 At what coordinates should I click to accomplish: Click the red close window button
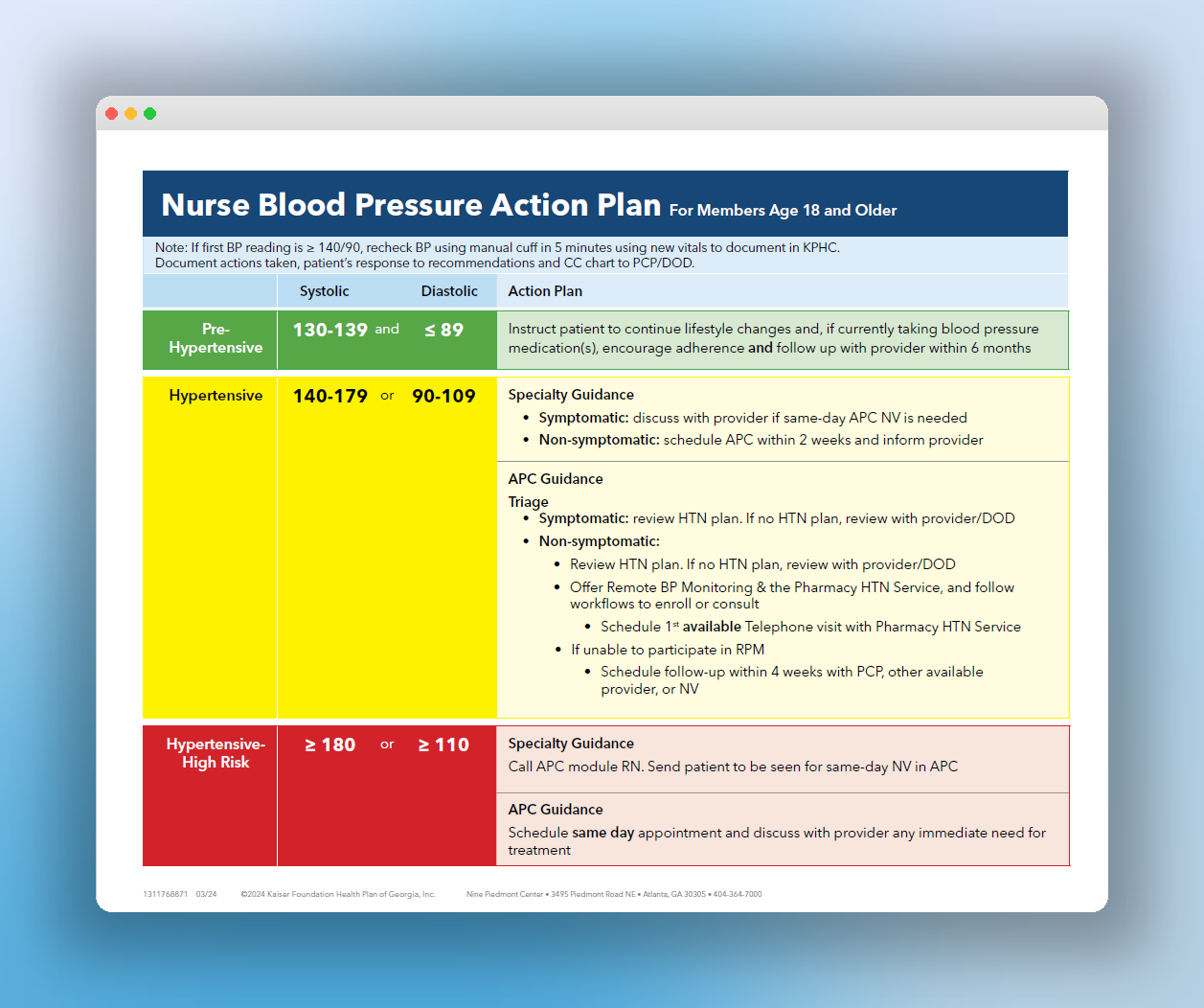tap(112, 113)
